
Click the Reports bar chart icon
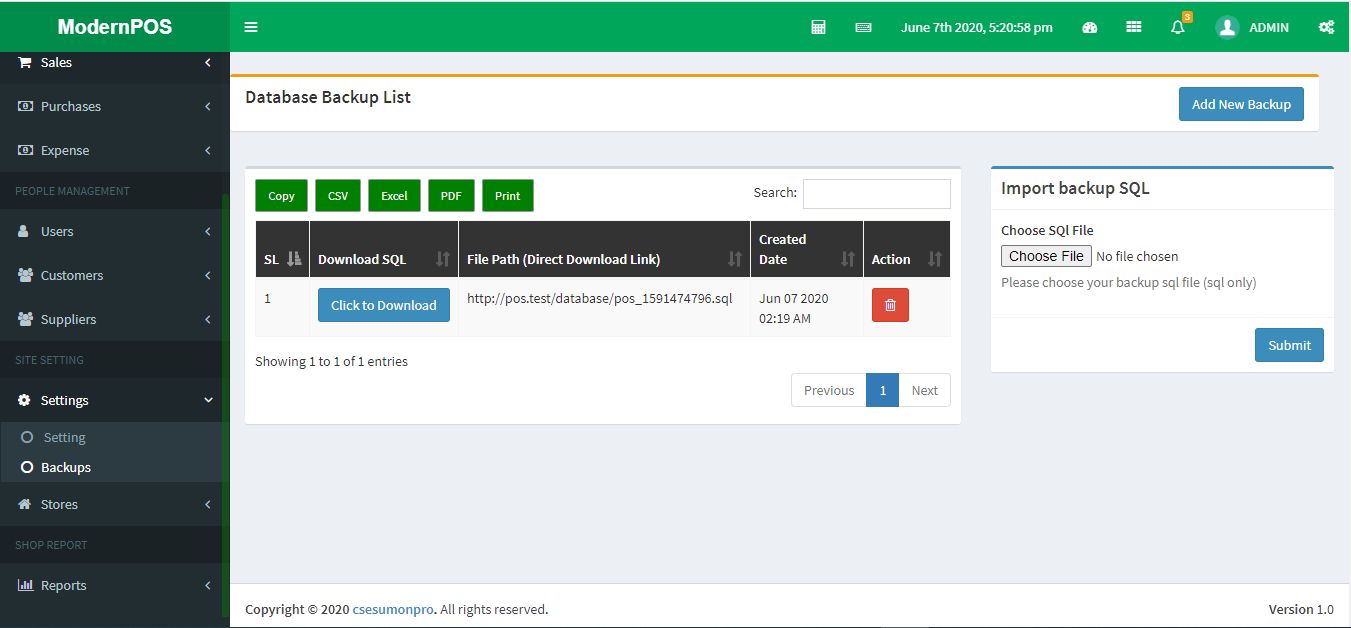[25, 585]
